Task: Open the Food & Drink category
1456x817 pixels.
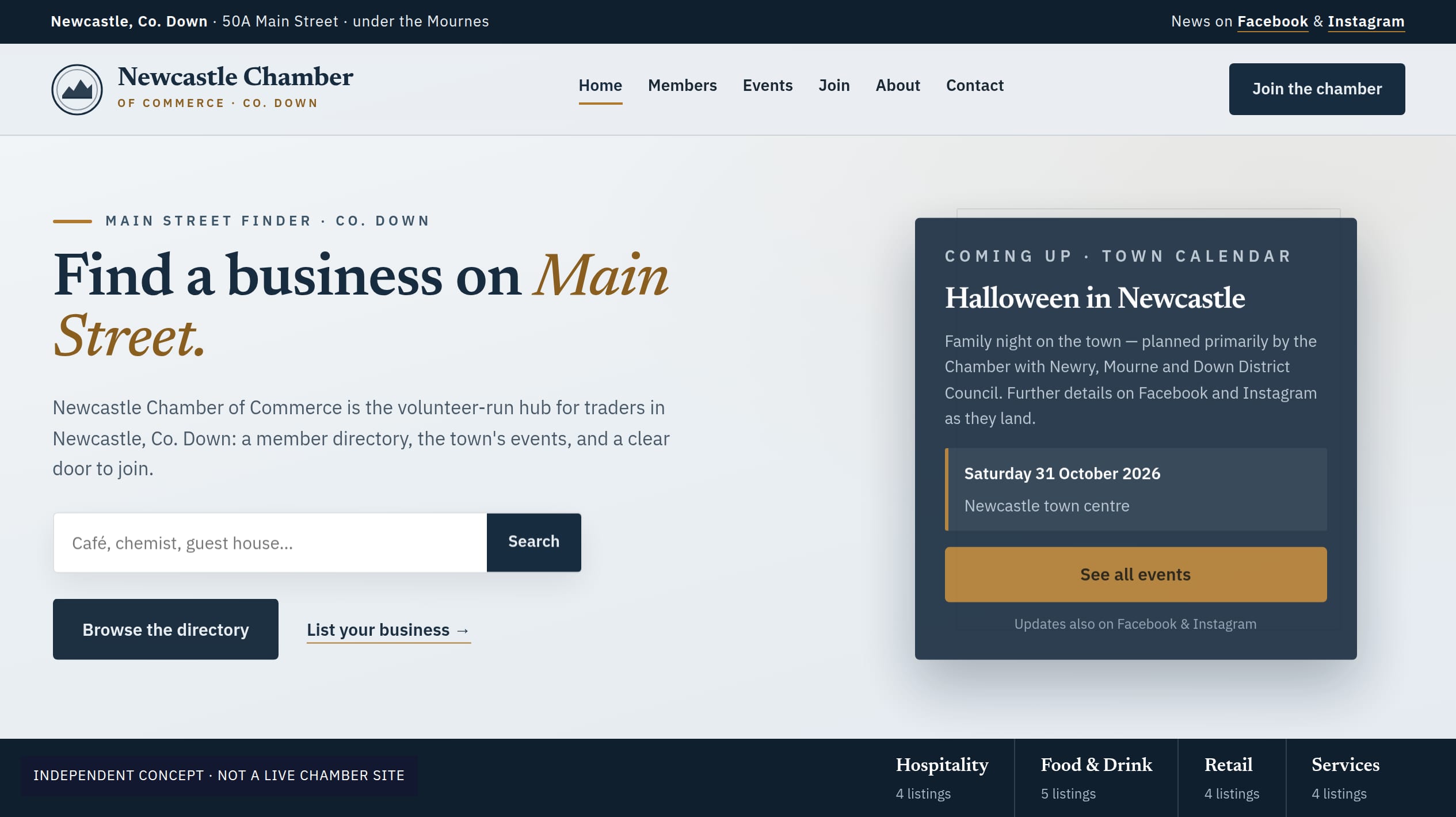Action: (x=1096, y=778)
